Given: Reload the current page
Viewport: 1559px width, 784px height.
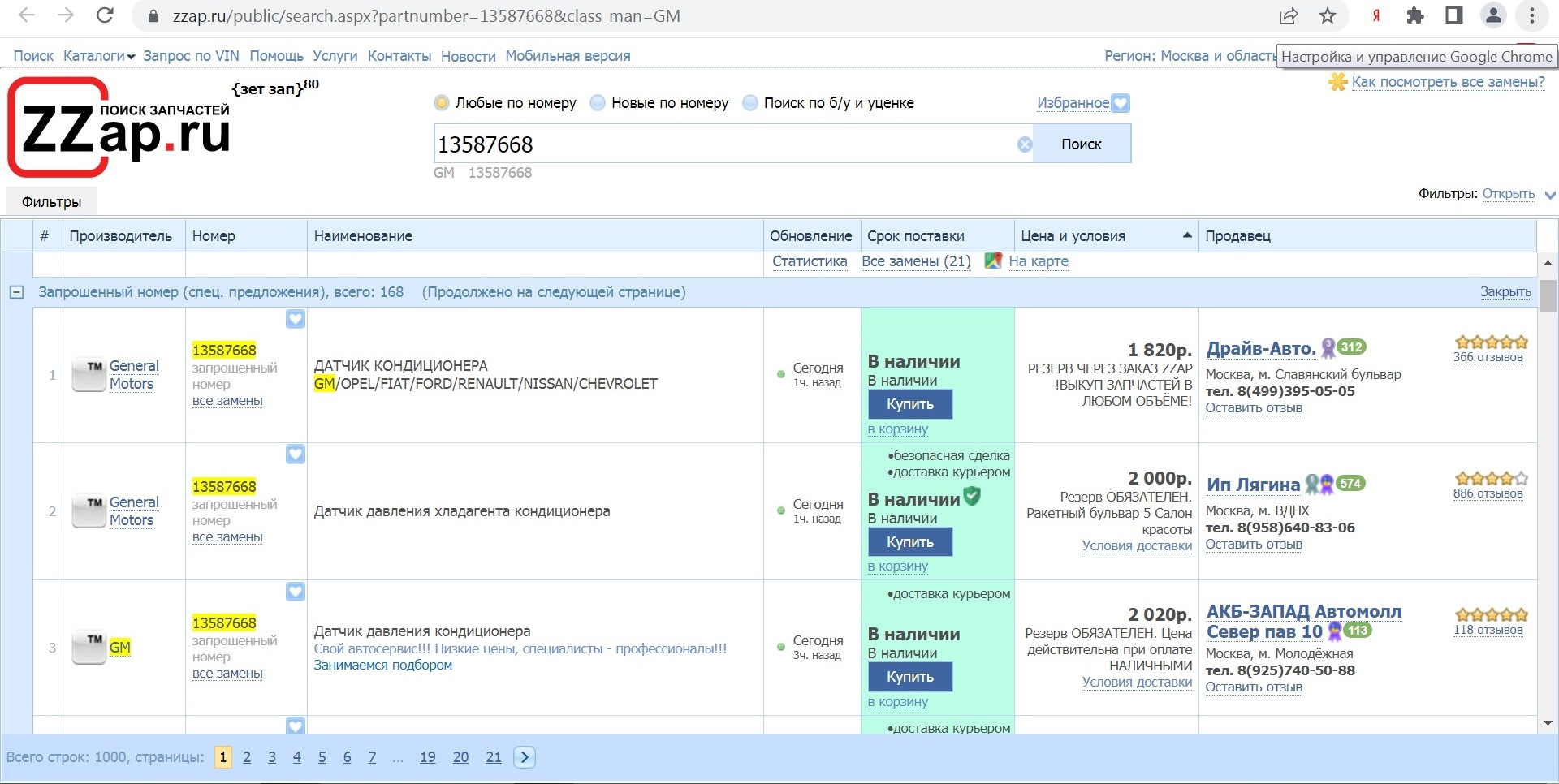Looking at the screenshot, I should coord(105,15).
